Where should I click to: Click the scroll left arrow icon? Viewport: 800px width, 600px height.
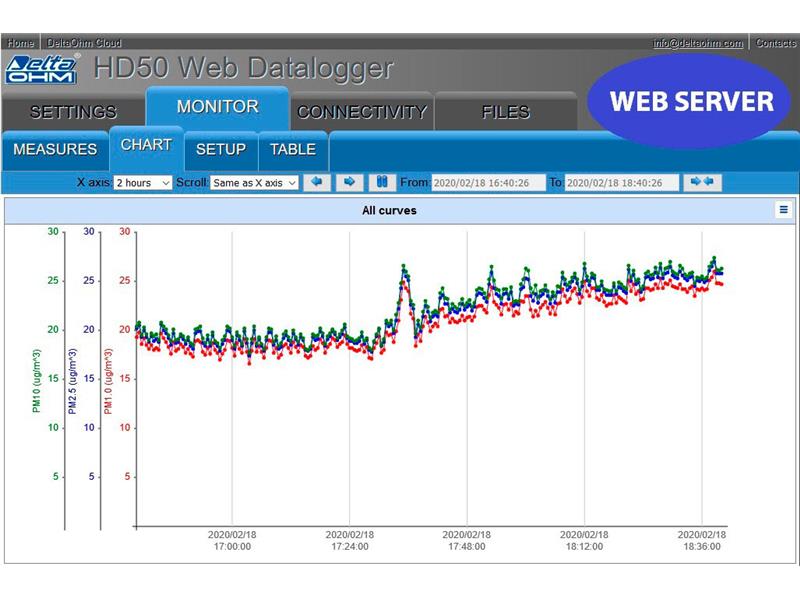(x=317, y=182)
